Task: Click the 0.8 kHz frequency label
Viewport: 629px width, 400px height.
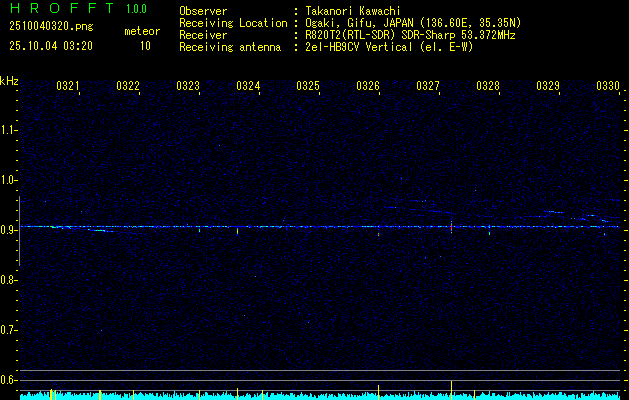Action: pyautogui.click(x=8, y=280)
